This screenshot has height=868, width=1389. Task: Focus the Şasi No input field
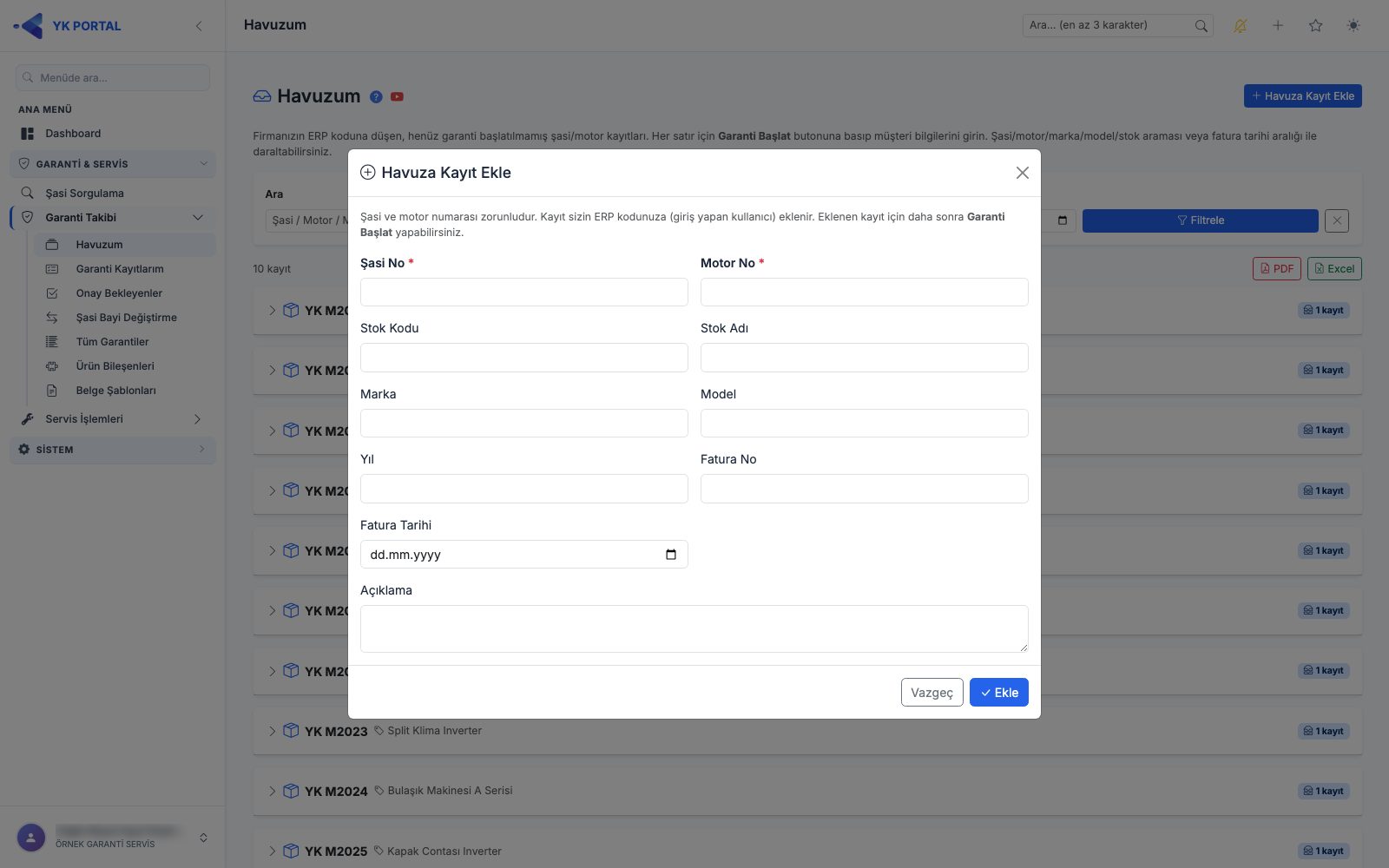[523, 292]
